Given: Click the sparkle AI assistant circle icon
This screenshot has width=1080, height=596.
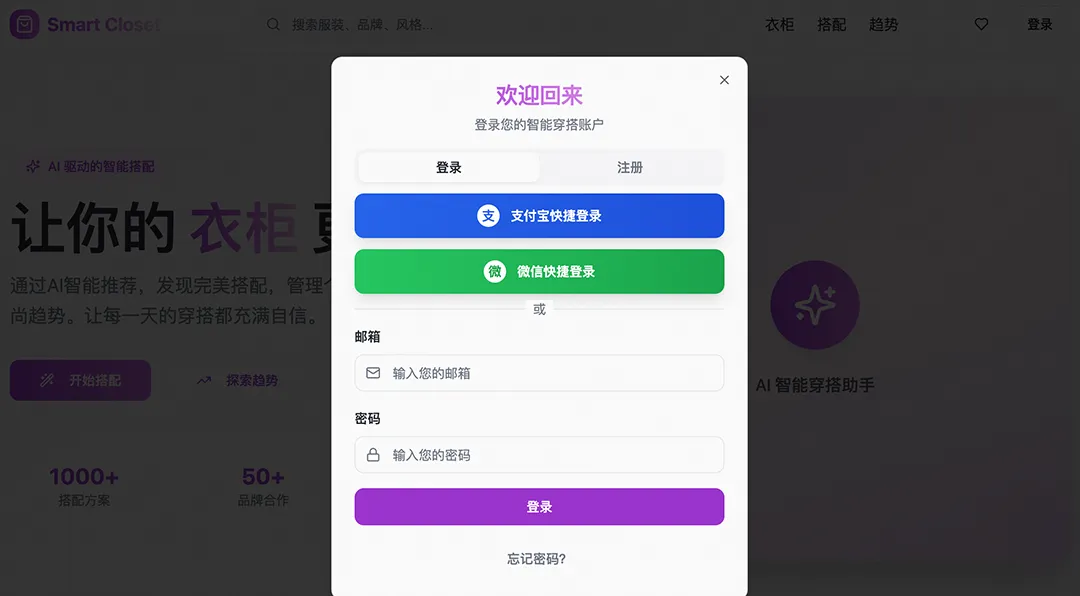Looking at the screenshot, I should coord(815,305).
